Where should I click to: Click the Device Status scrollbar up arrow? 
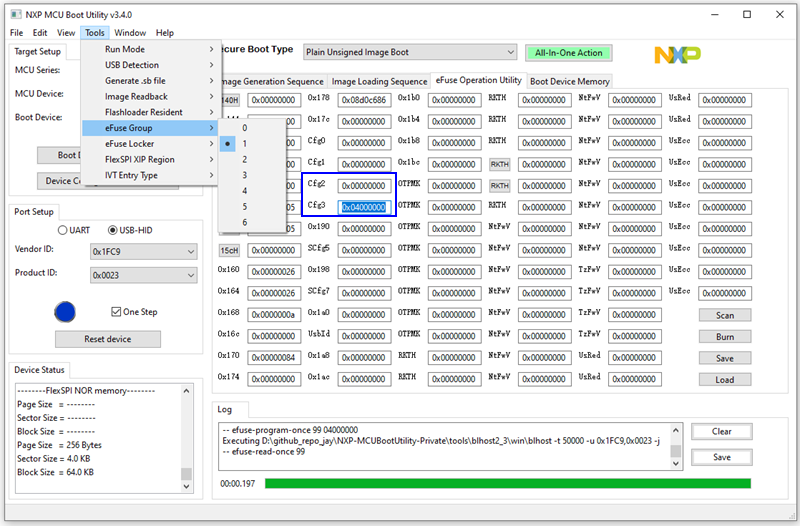point(186,391)
